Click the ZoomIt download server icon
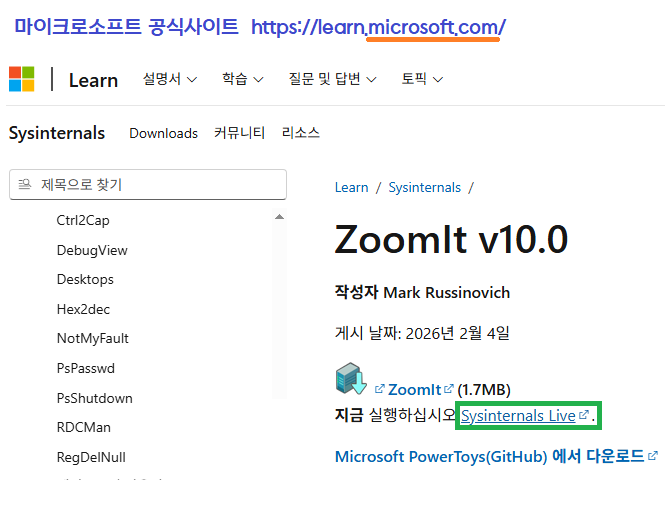 point(351,378)
